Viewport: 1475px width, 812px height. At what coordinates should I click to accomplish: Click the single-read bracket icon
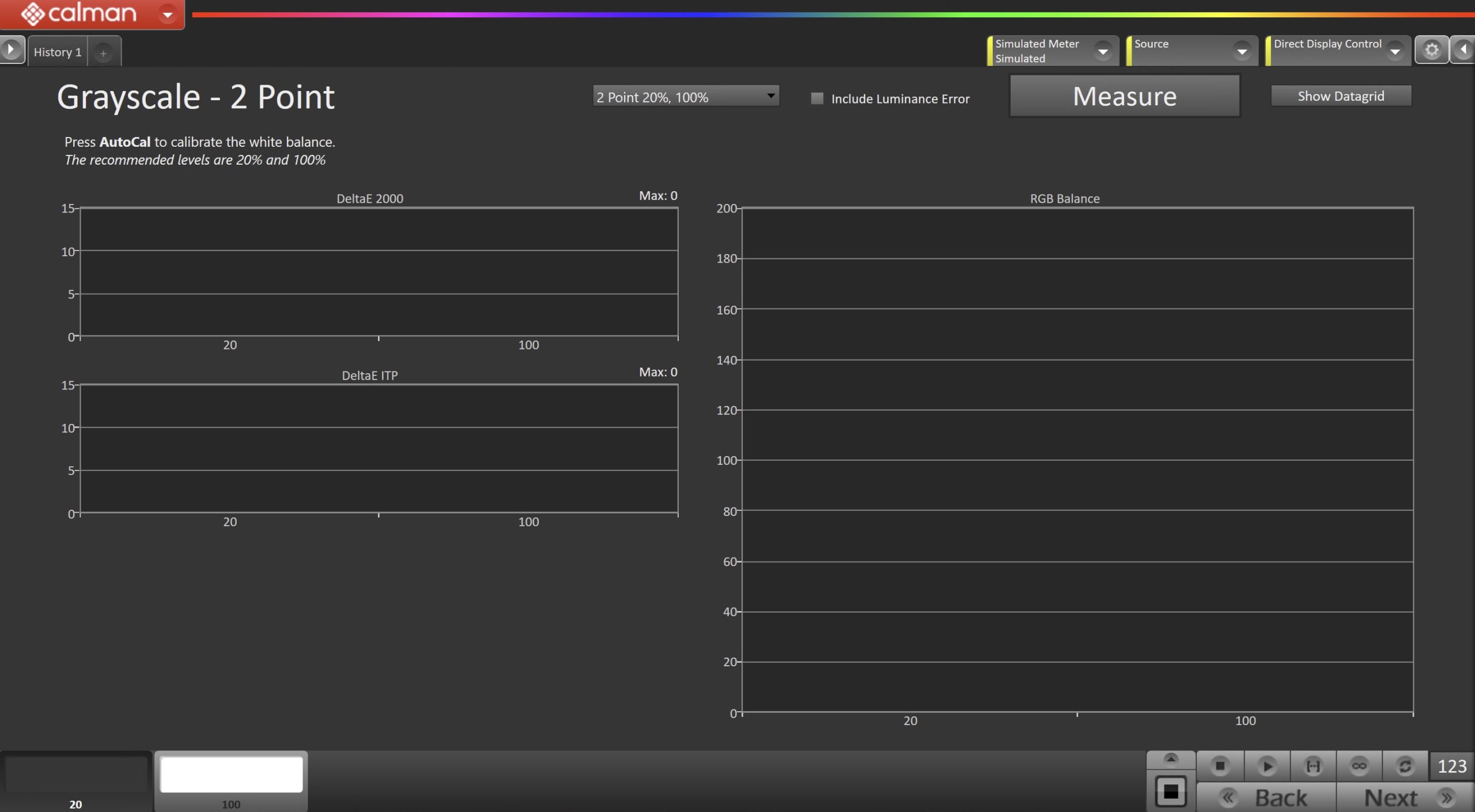coord(1313,766)
